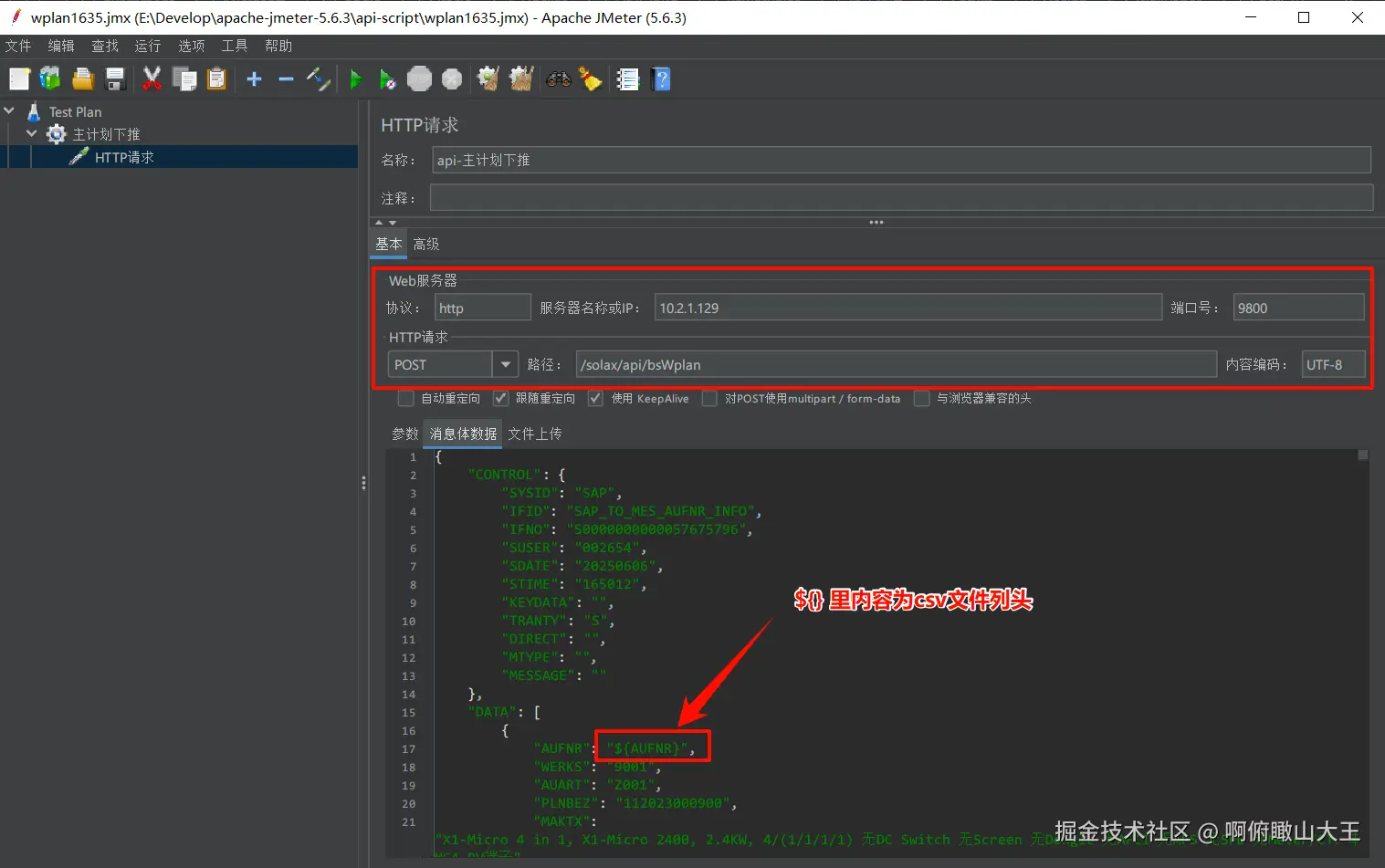Uncheck the 跟随重定向 checkbox
Image resolution: width=1385 pixels, height=868 pixels.
(x=500, y=398)
